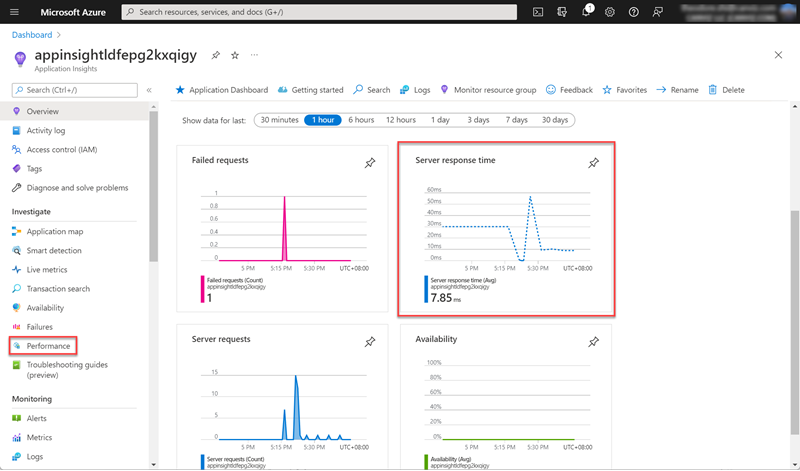Click the Favorites star icon in toolbar
This screenshot has height=471, width=800.
point(607,90)
